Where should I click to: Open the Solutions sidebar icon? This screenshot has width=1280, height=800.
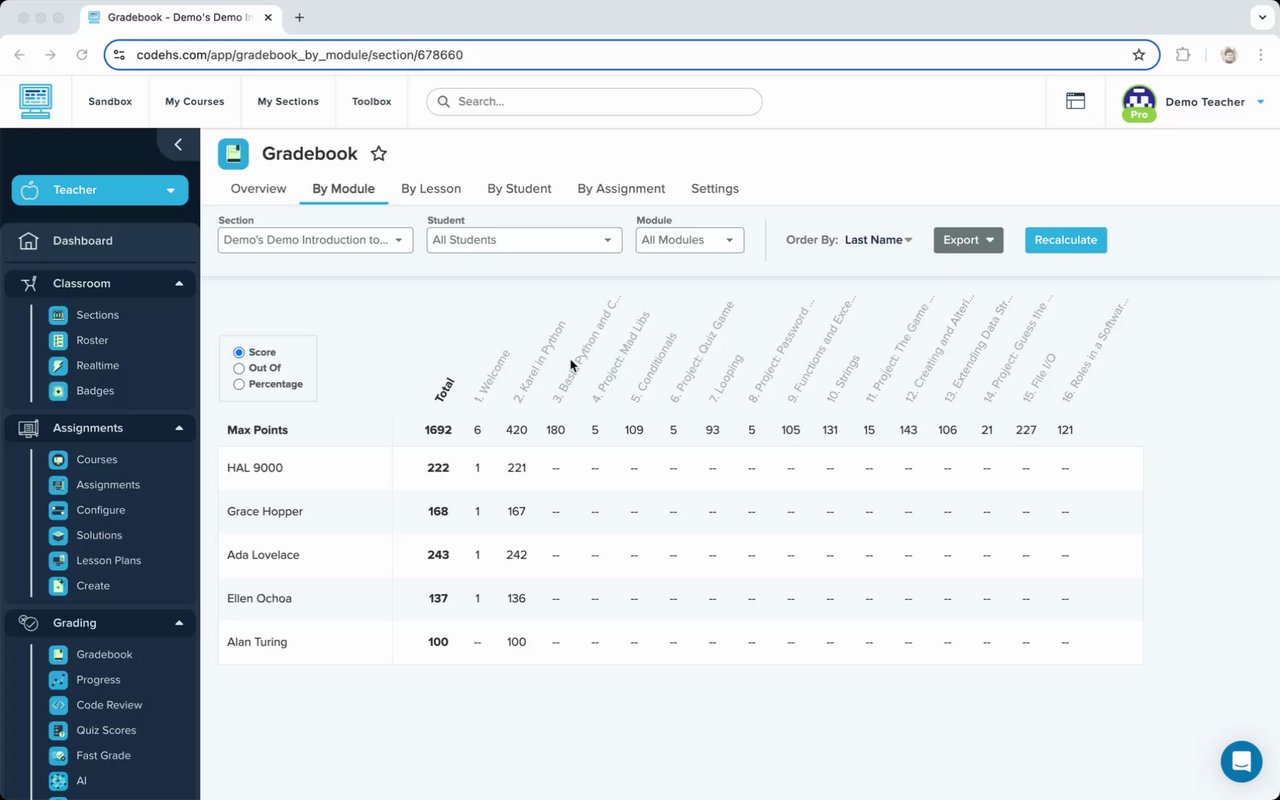(x=58, y=535)
